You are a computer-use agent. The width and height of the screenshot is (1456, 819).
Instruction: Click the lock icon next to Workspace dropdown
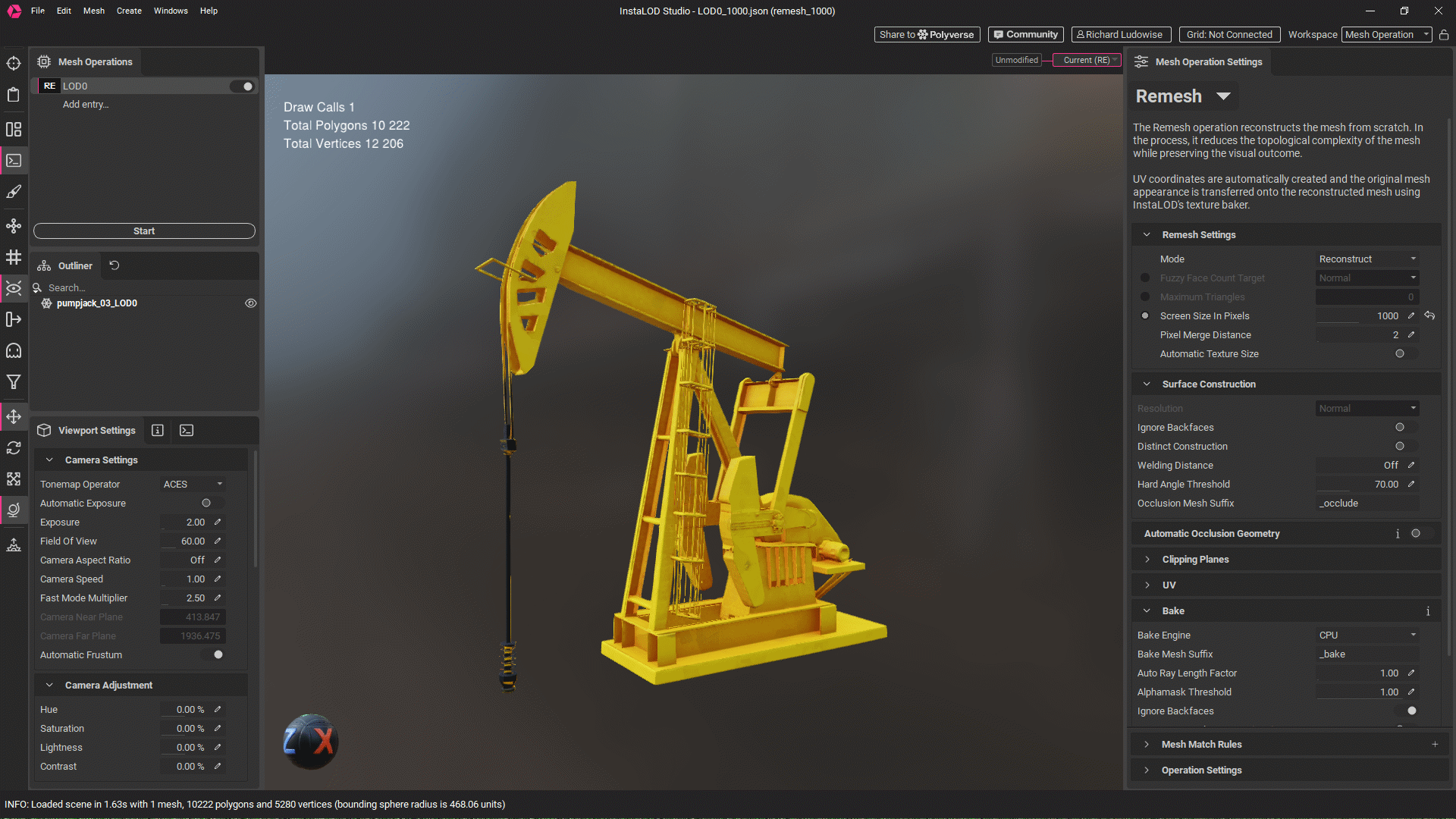1444,35
